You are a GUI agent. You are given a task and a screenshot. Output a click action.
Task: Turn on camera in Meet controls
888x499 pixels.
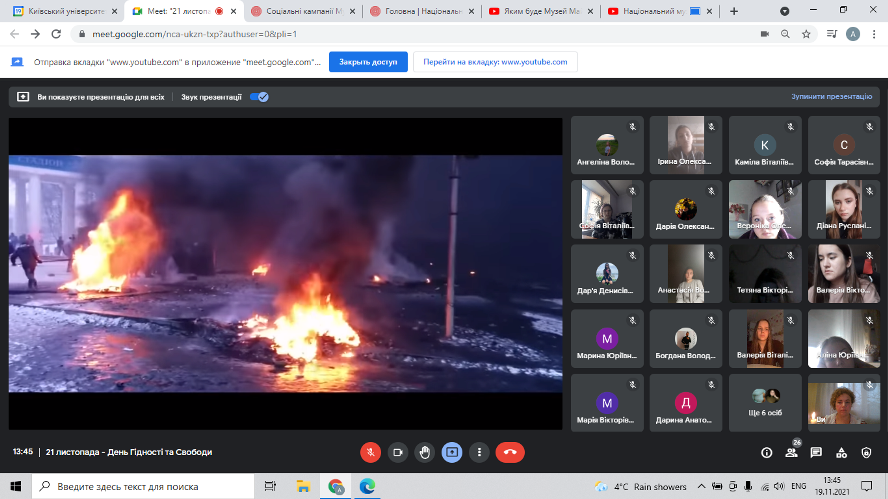(398, 452)
